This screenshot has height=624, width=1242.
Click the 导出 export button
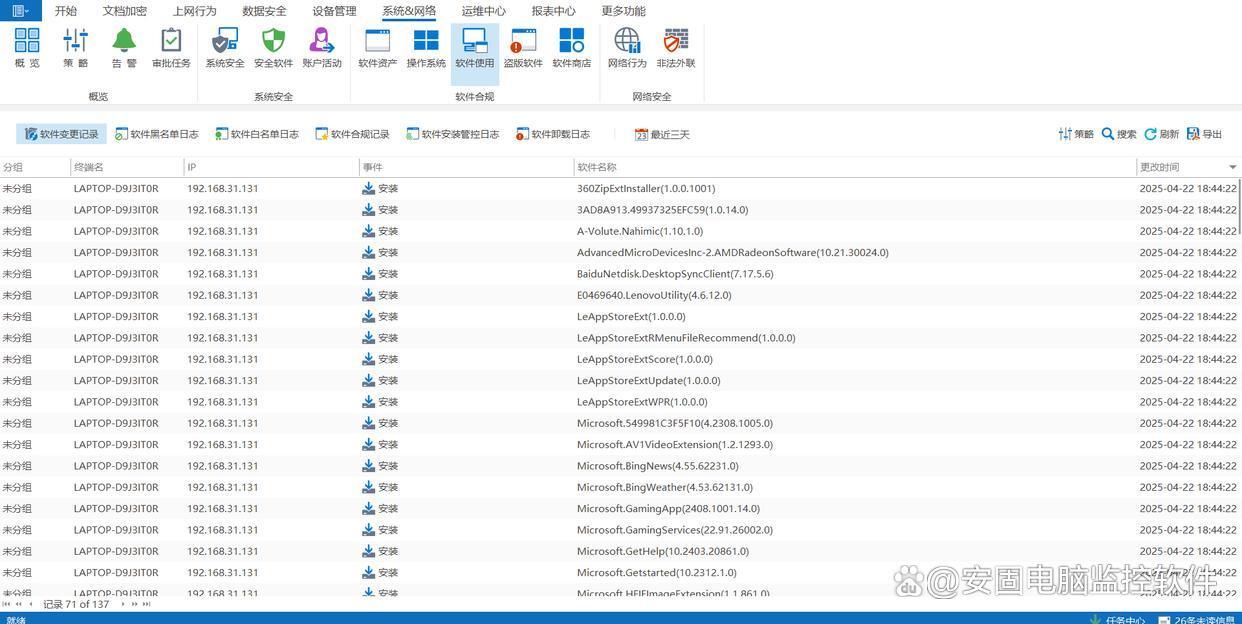(x=1204, y=134)
